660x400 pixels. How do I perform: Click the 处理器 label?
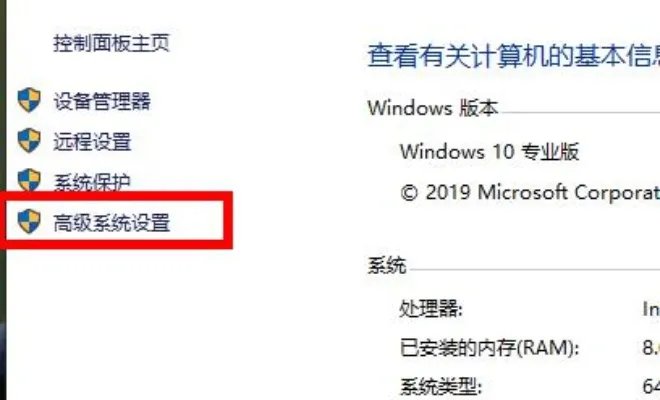coord(431,309)
